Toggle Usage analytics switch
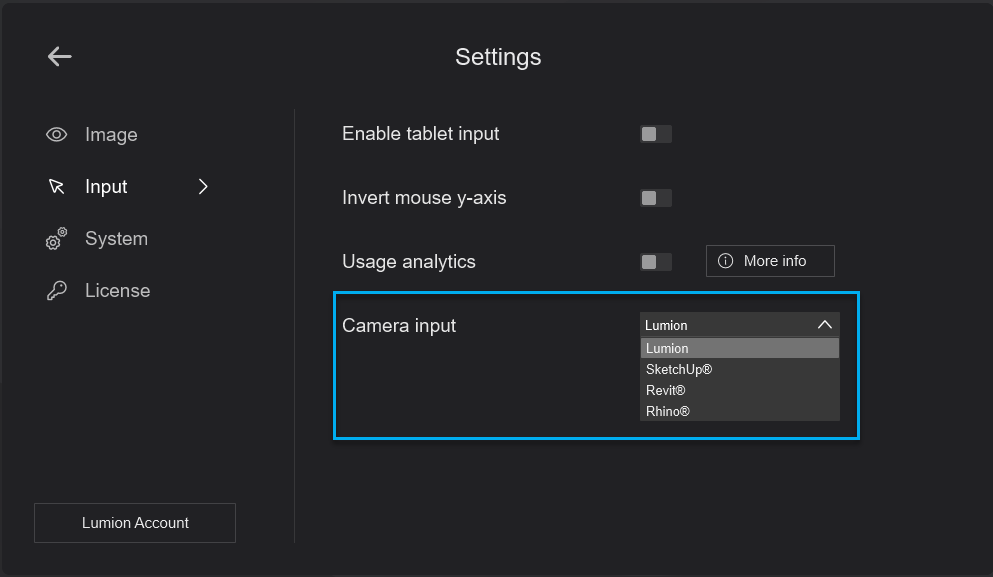The width and height of the screenshot is (993, 577). coord(655,262)
